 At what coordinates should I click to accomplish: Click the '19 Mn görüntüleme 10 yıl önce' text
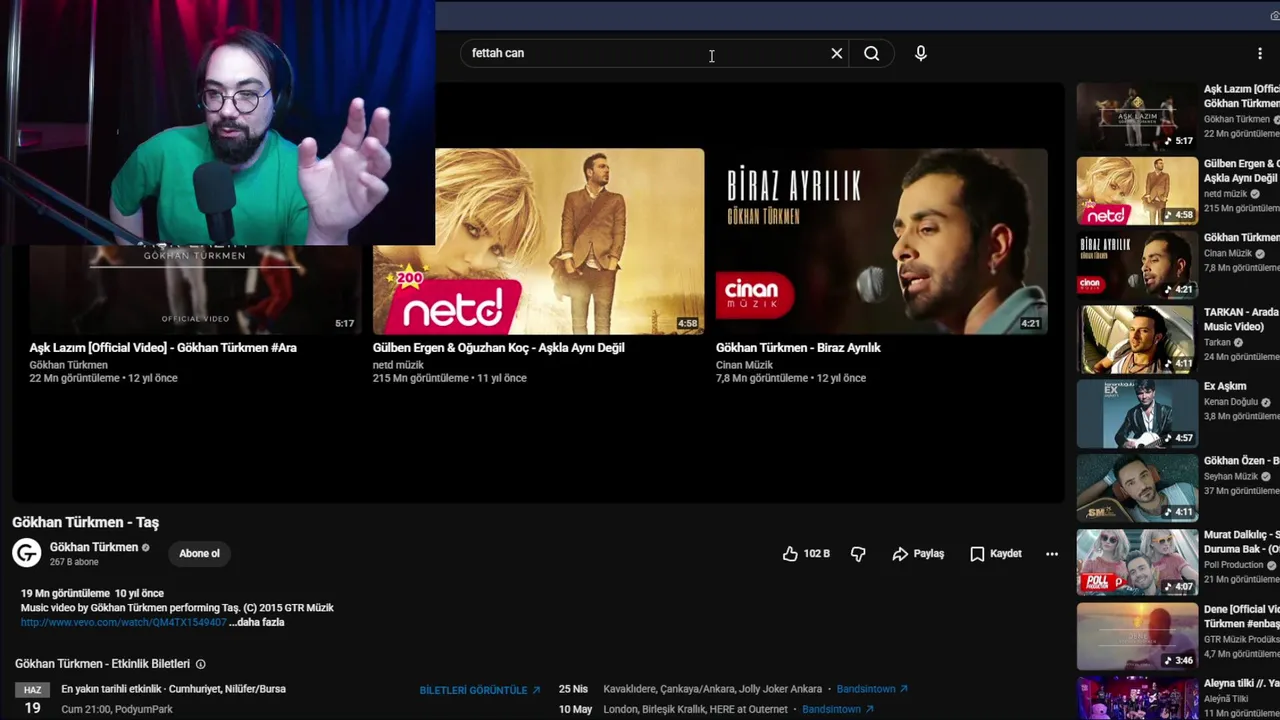pos(92,593)
